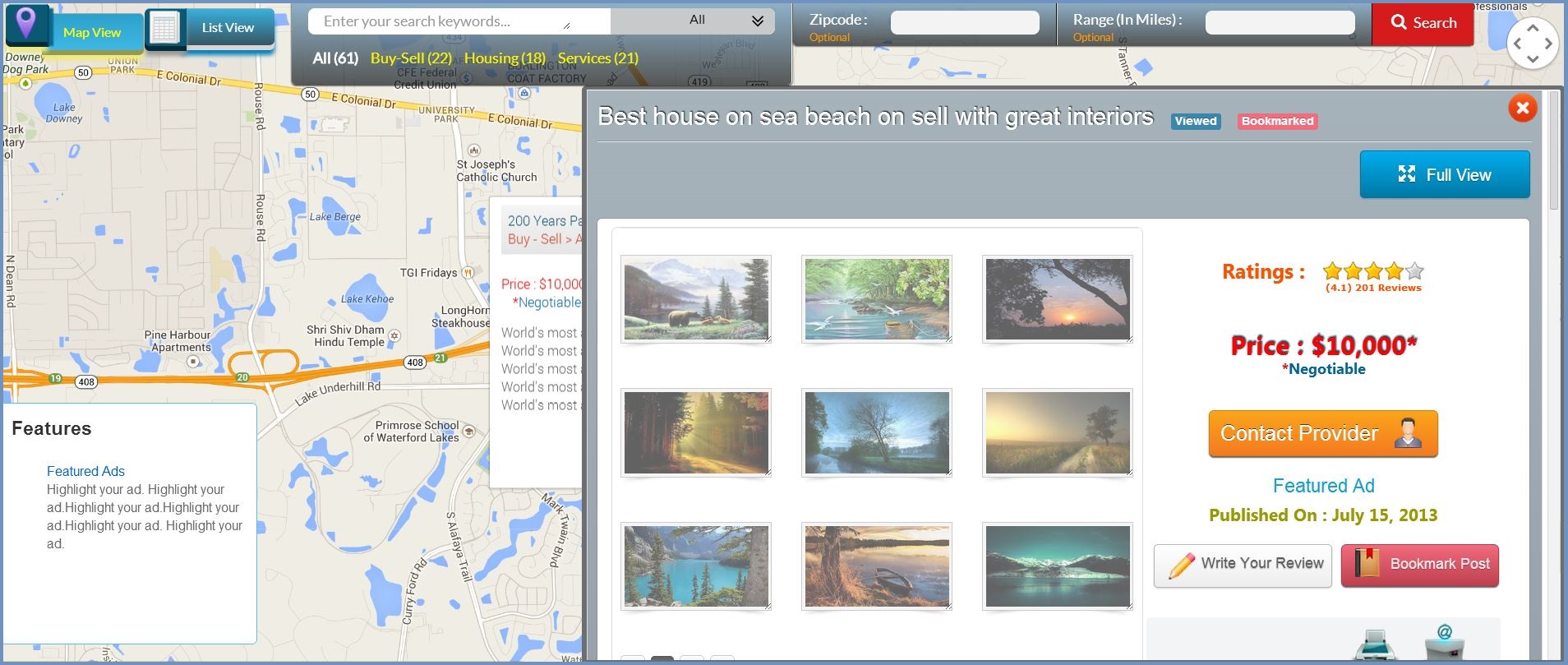Open the sunset tree silhouette thumbnail
The height and width of the screenshot is (665, 1568).
coord(1058,299)
